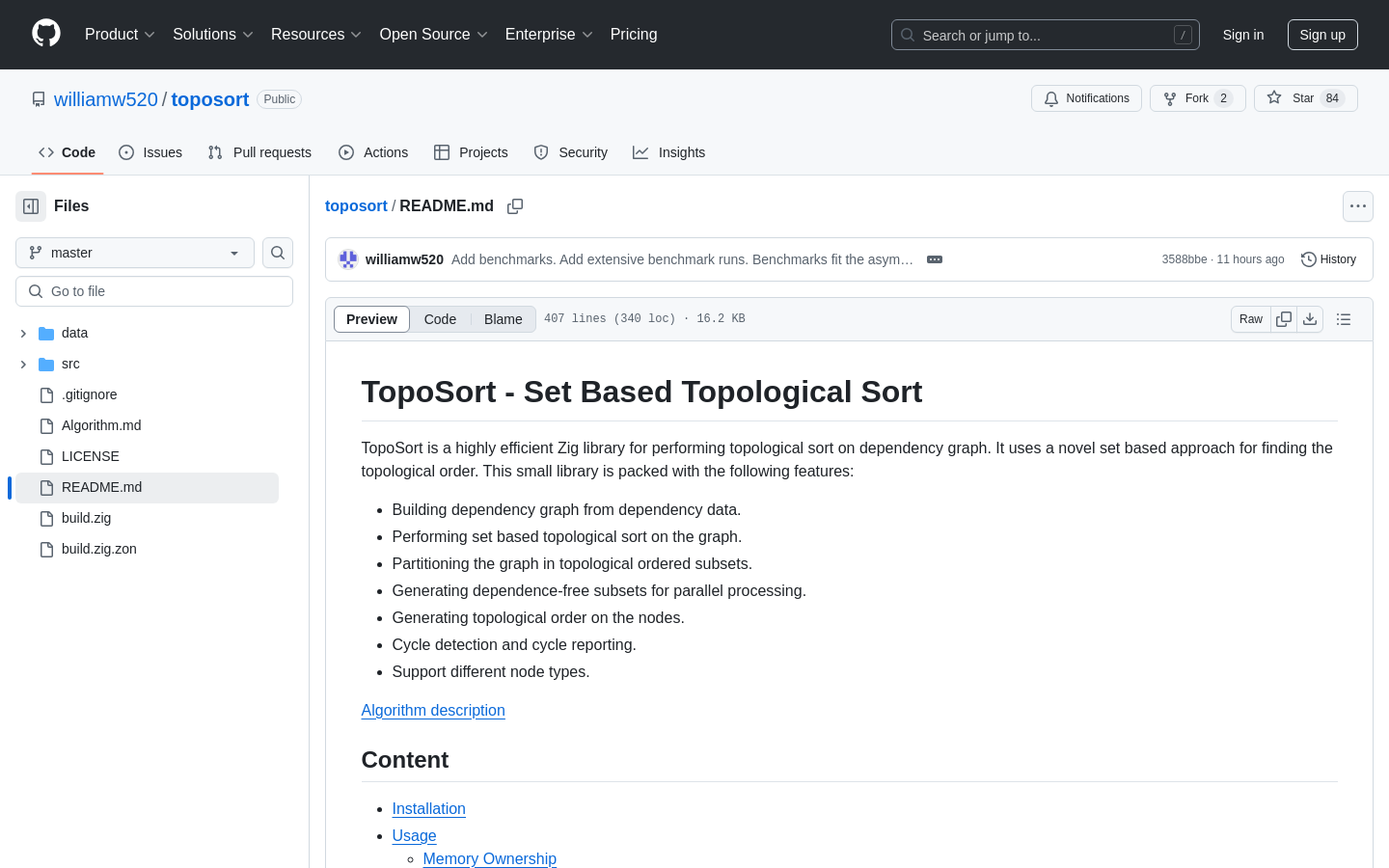Go to the Pricing page
This screenshot has width=1389, height=868.
click(x=634, y=35)
